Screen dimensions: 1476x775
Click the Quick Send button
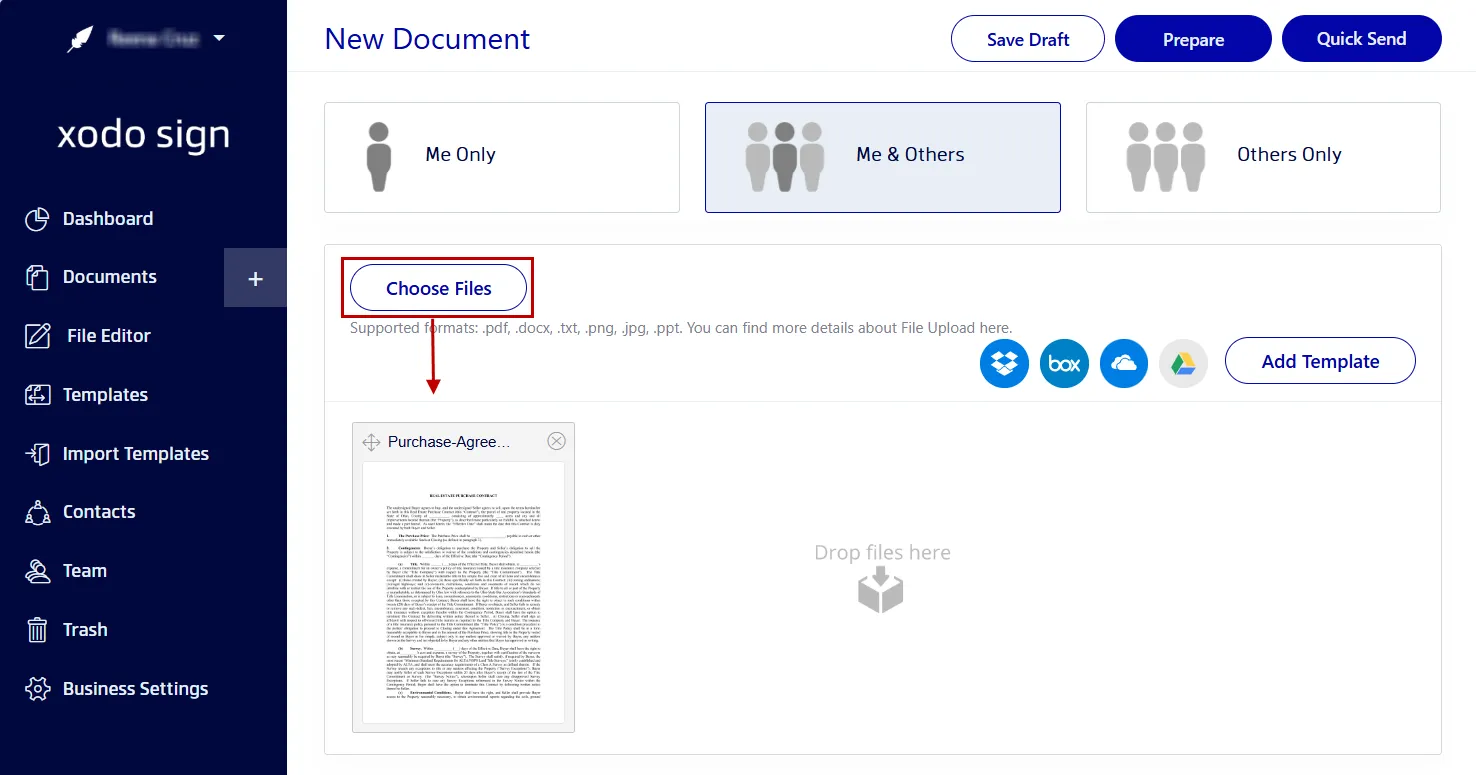1361,38
